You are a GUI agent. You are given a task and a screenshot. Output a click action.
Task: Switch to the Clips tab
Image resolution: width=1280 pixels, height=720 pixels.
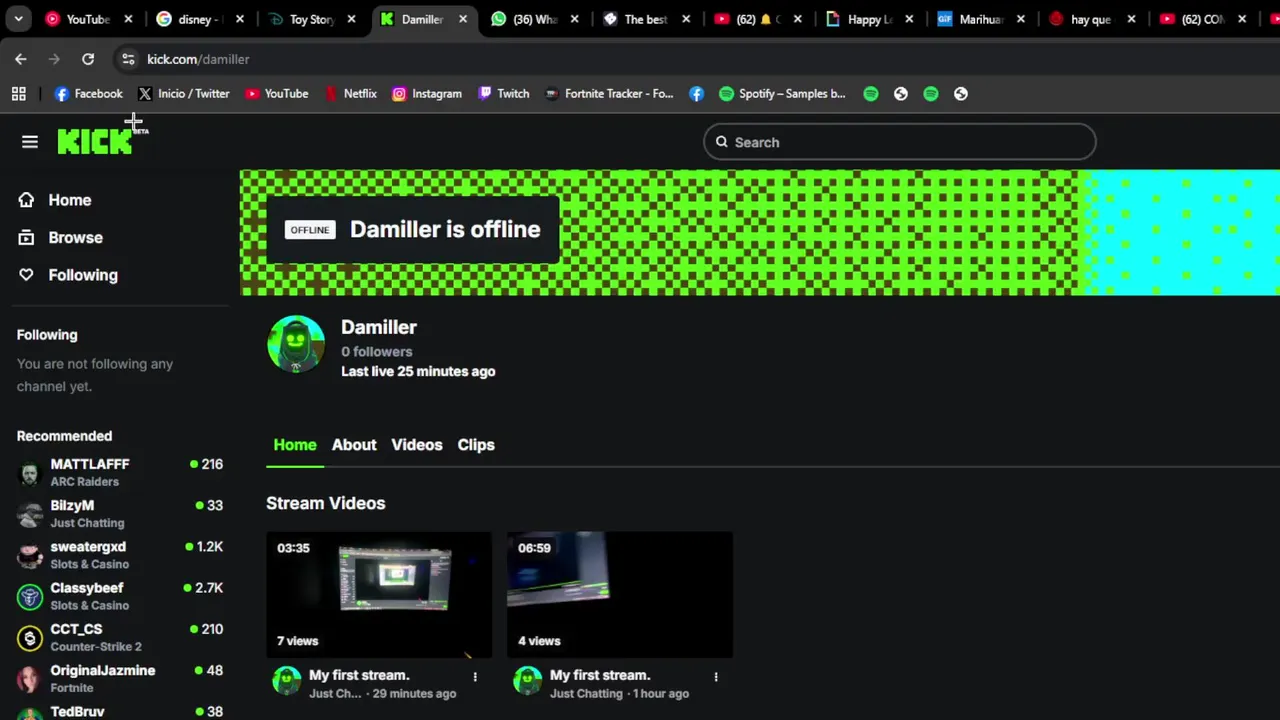tap(476, 445)
